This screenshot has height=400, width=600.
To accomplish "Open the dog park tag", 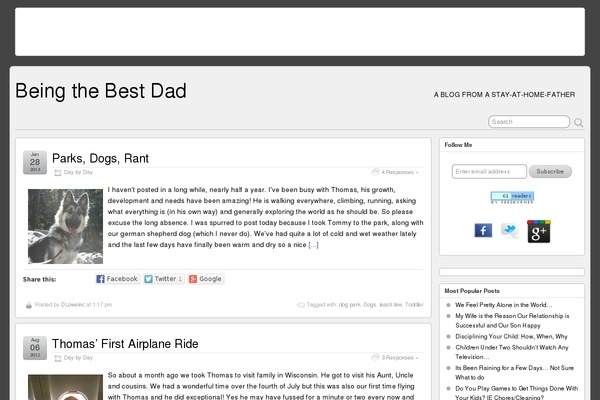I will point(349,305).
